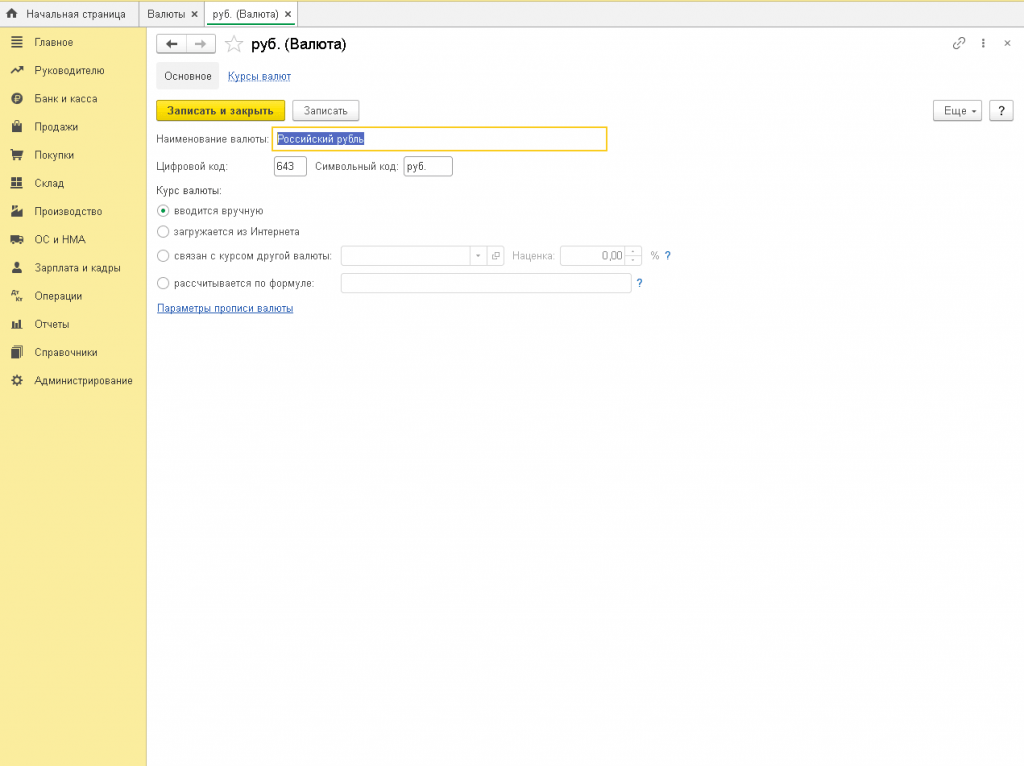Click the back arrow navigation button
This screenshot has width=1024, height=766.
click(x=172, y=44)
